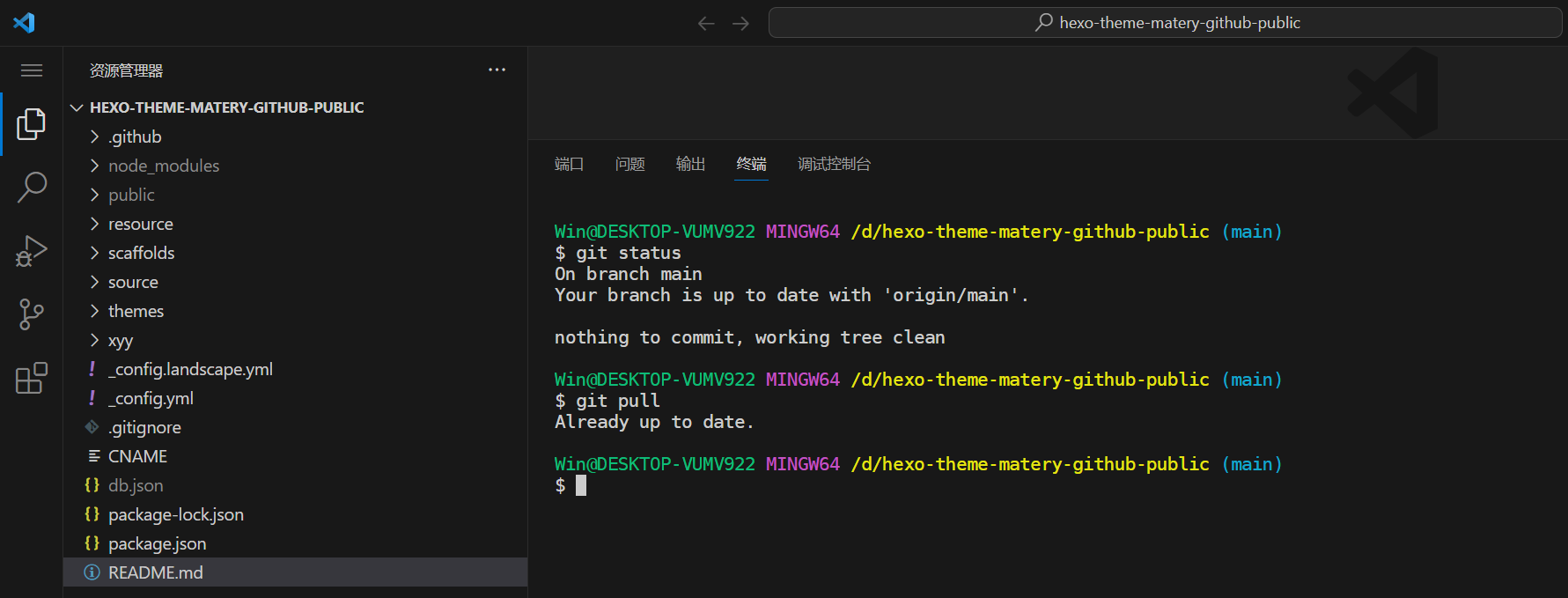Open Run and Debug view

coord(32,251)
